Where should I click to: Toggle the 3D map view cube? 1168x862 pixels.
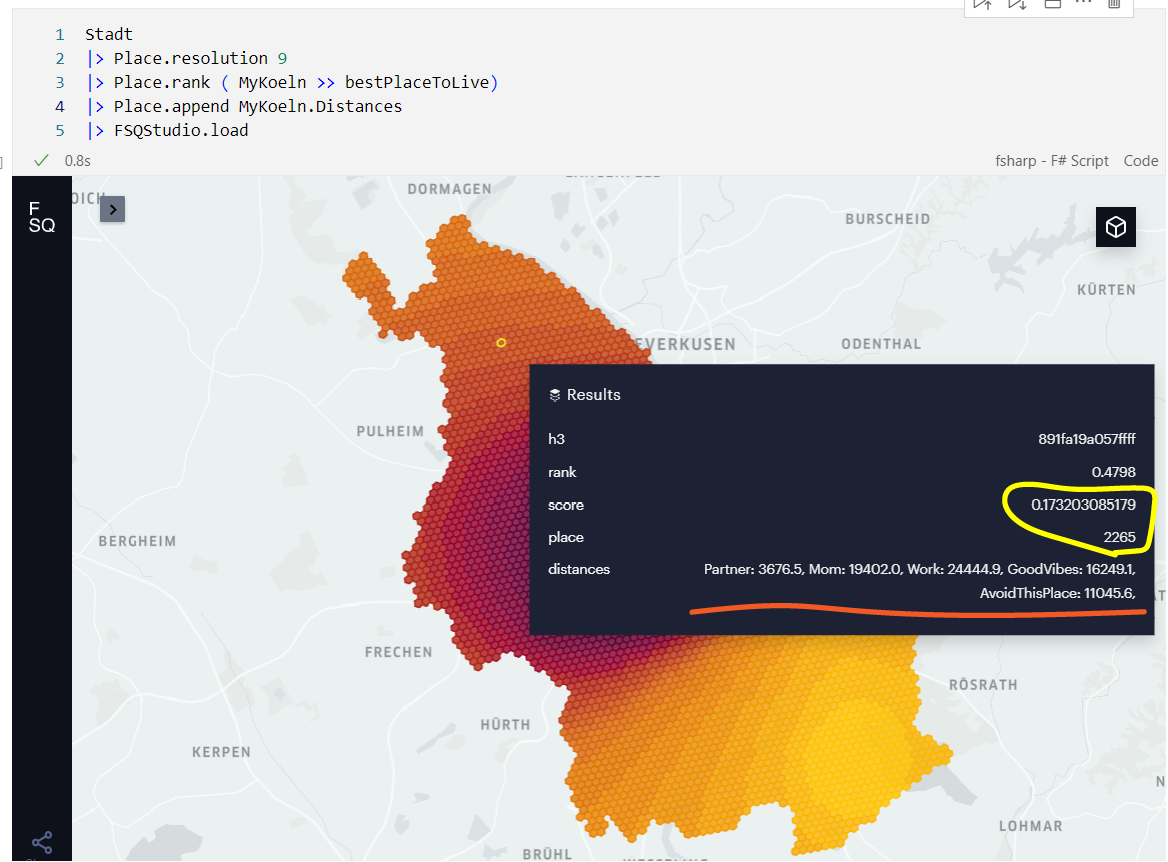[1115, 226]
